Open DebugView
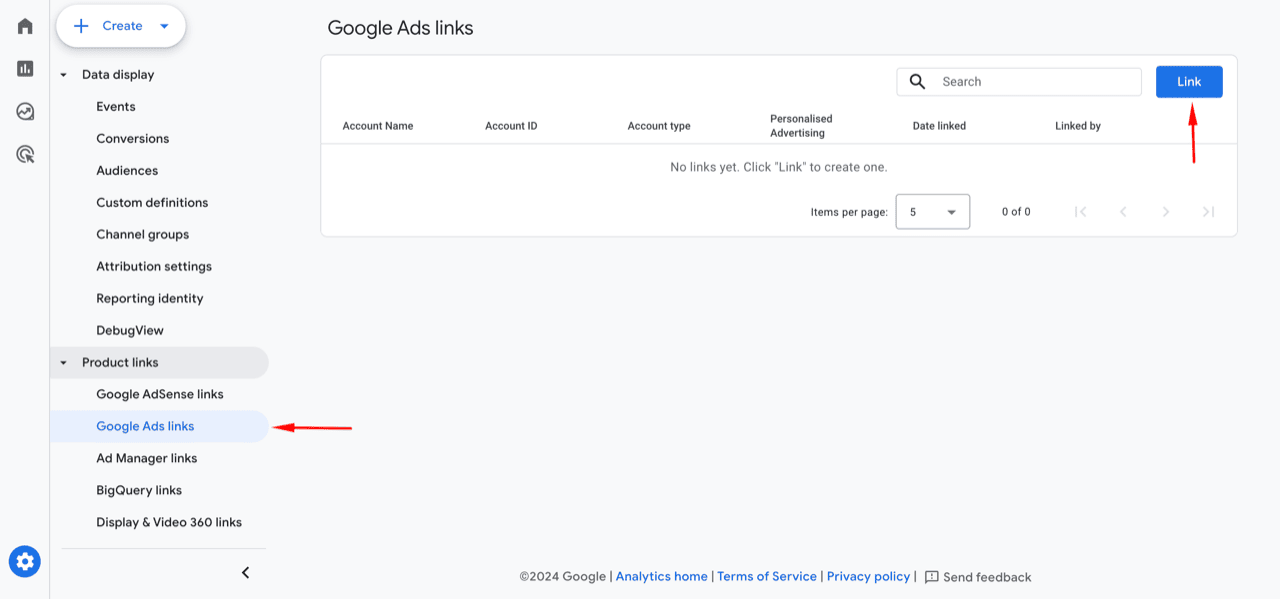The height and width of the screenshot is (599, 1280). pos(130,331)
